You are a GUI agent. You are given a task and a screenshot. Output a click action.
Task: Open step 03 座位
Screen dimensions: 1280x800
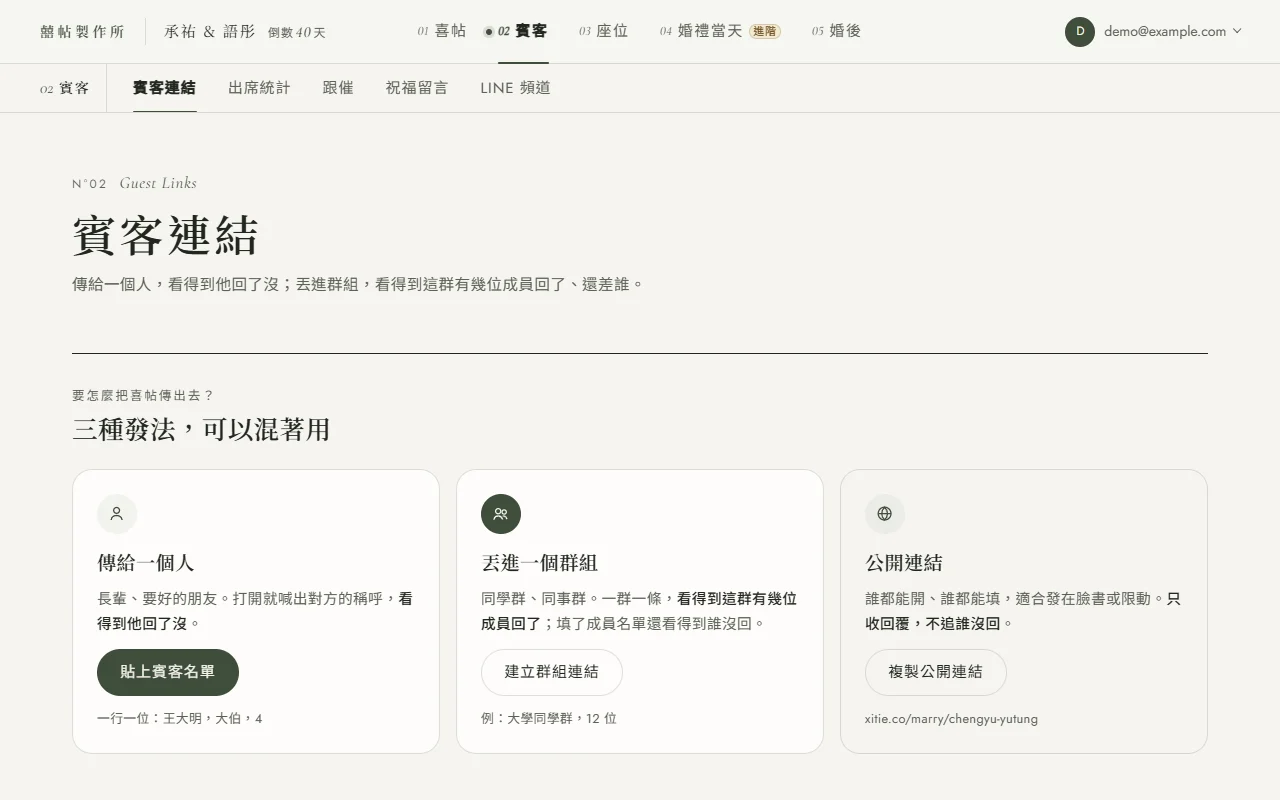pos(603,31)
